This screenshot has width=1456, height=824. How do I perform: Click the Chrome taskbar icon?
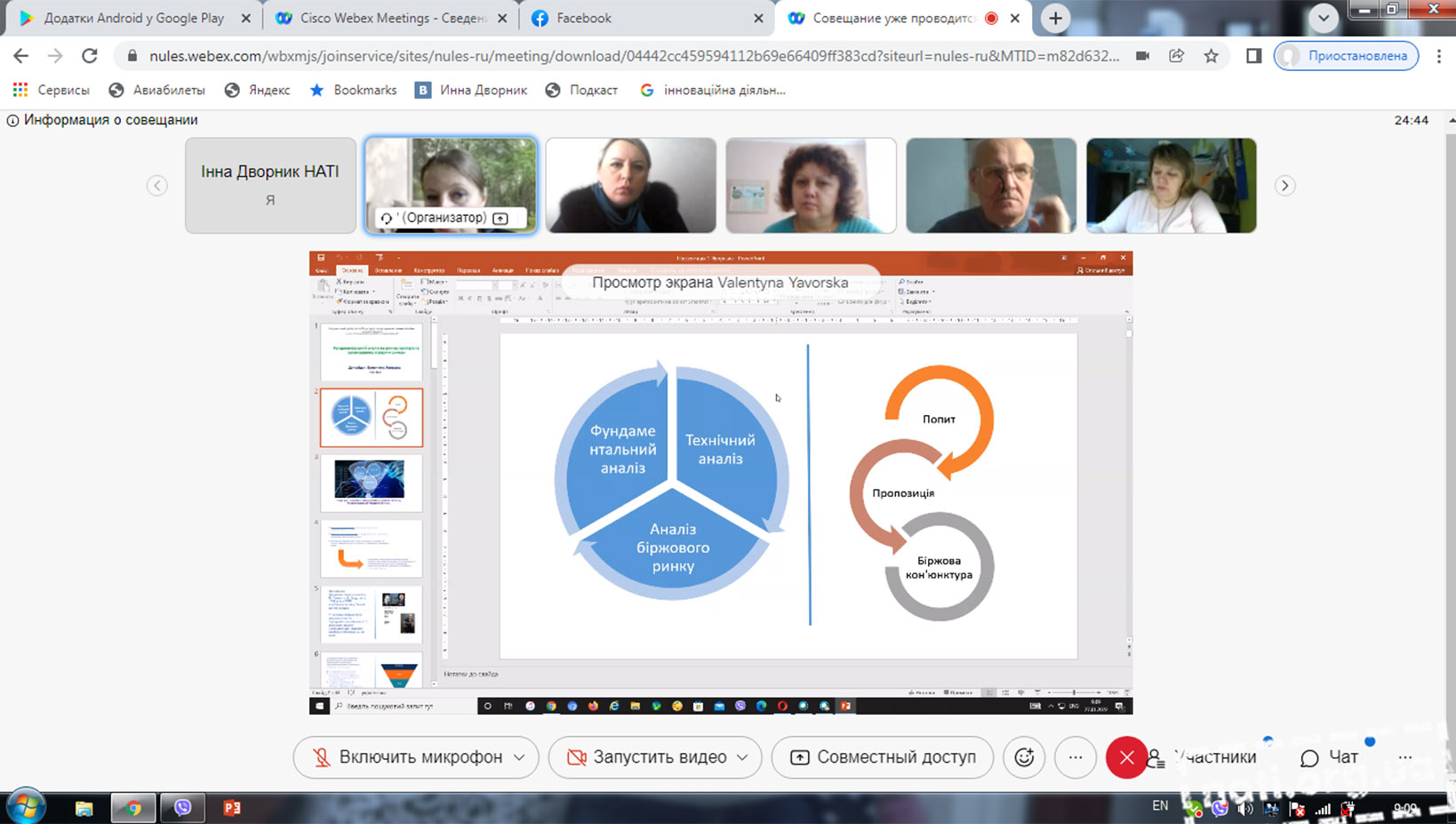(133, 807)
